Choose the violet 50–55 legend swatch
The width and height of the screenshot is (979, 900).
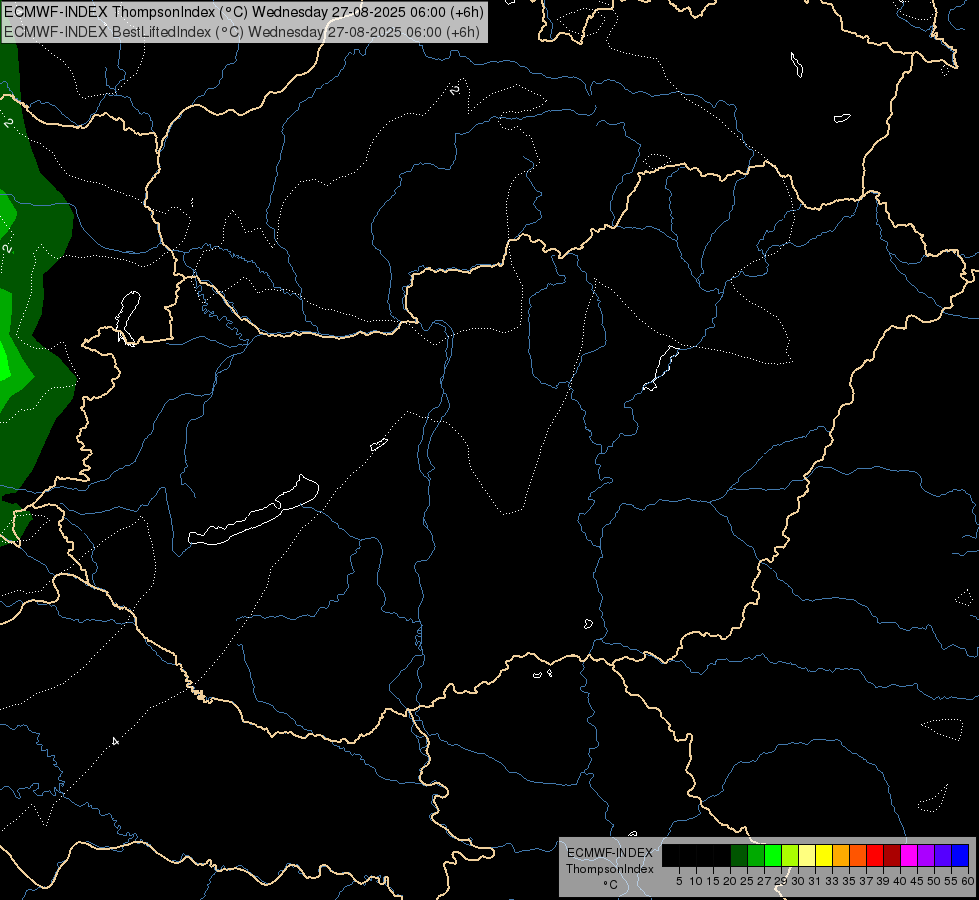point(943,855)
